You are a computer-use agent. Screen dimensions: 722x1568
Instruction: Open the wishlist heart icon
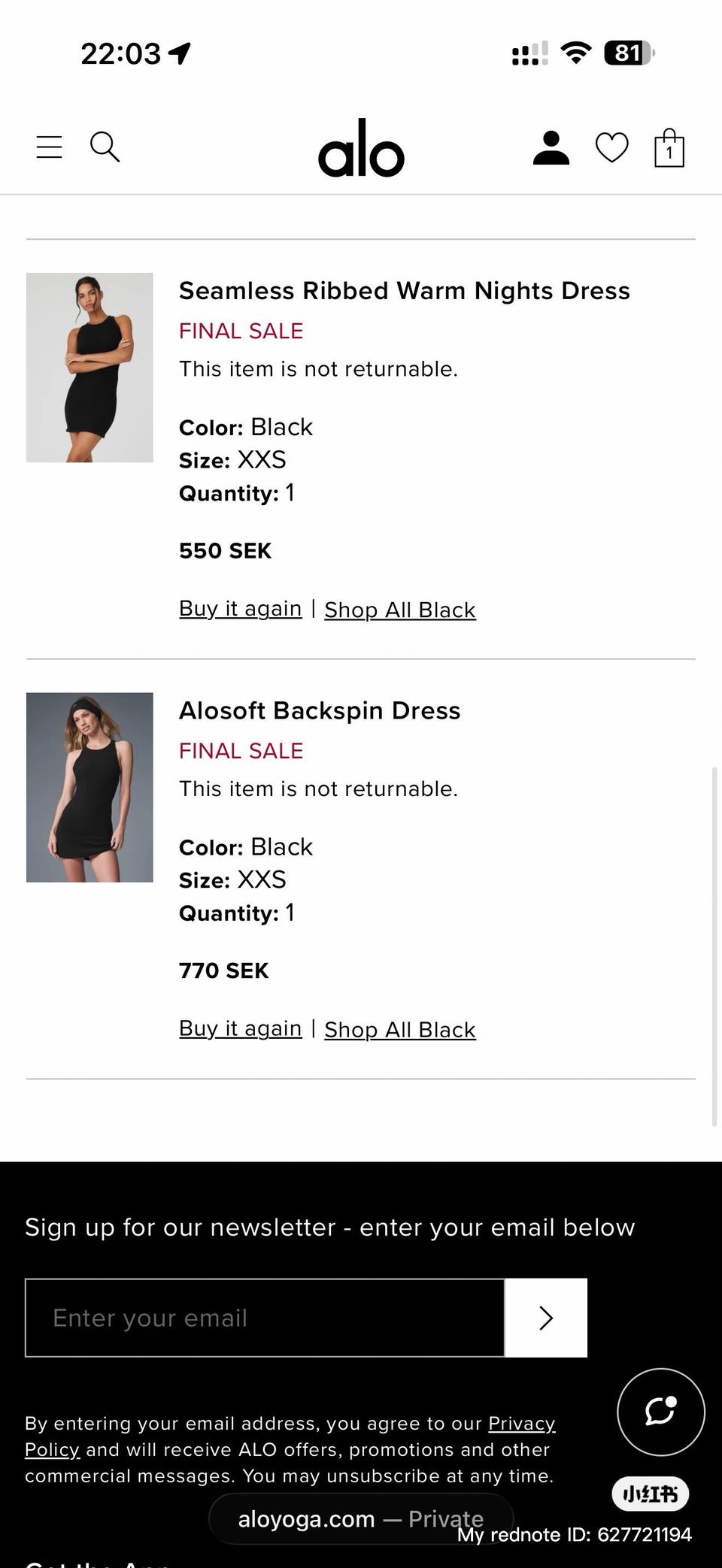pyautogui.click(x=611, y=147)
